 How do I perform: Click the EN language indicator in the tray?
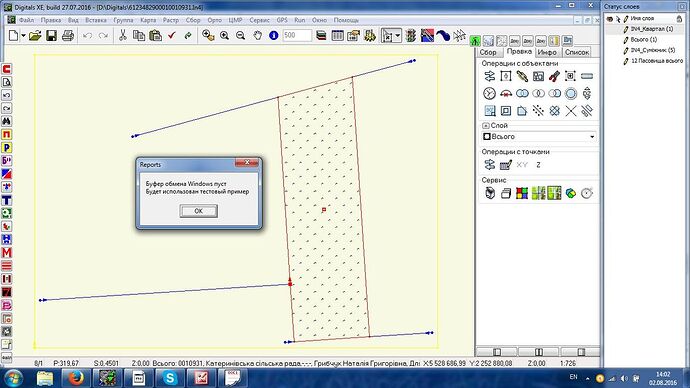573,377
